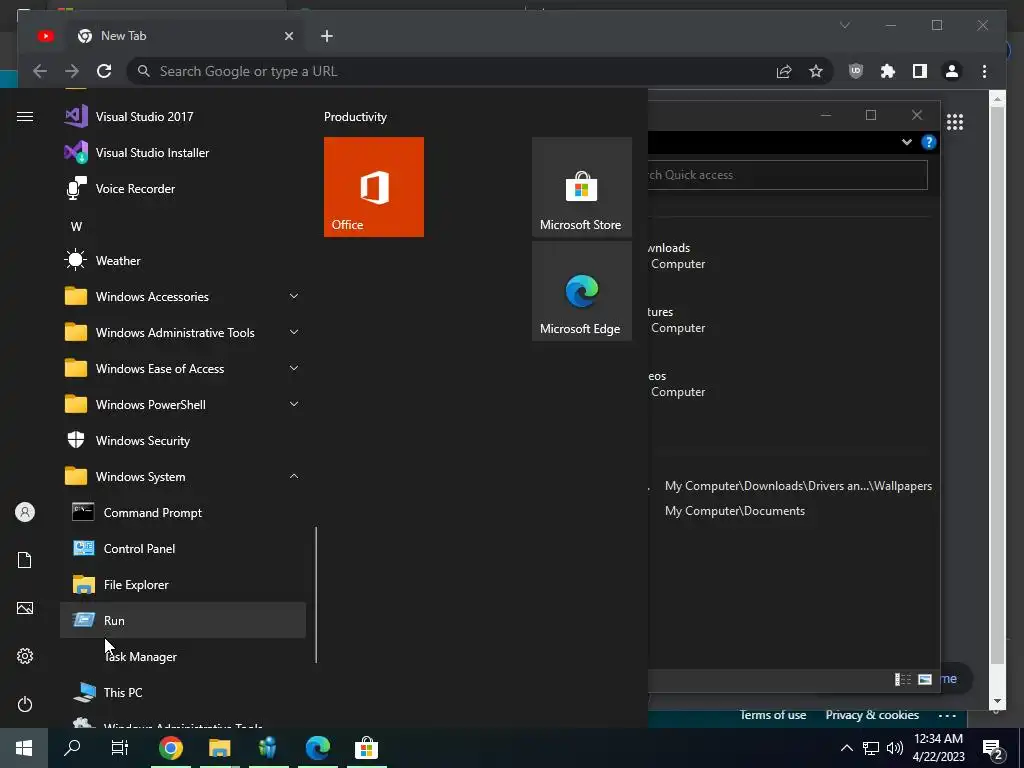Viewport: 1024px width, 768px height.
Task: Switch to Chrome on the taskbar
Action: 170,748
